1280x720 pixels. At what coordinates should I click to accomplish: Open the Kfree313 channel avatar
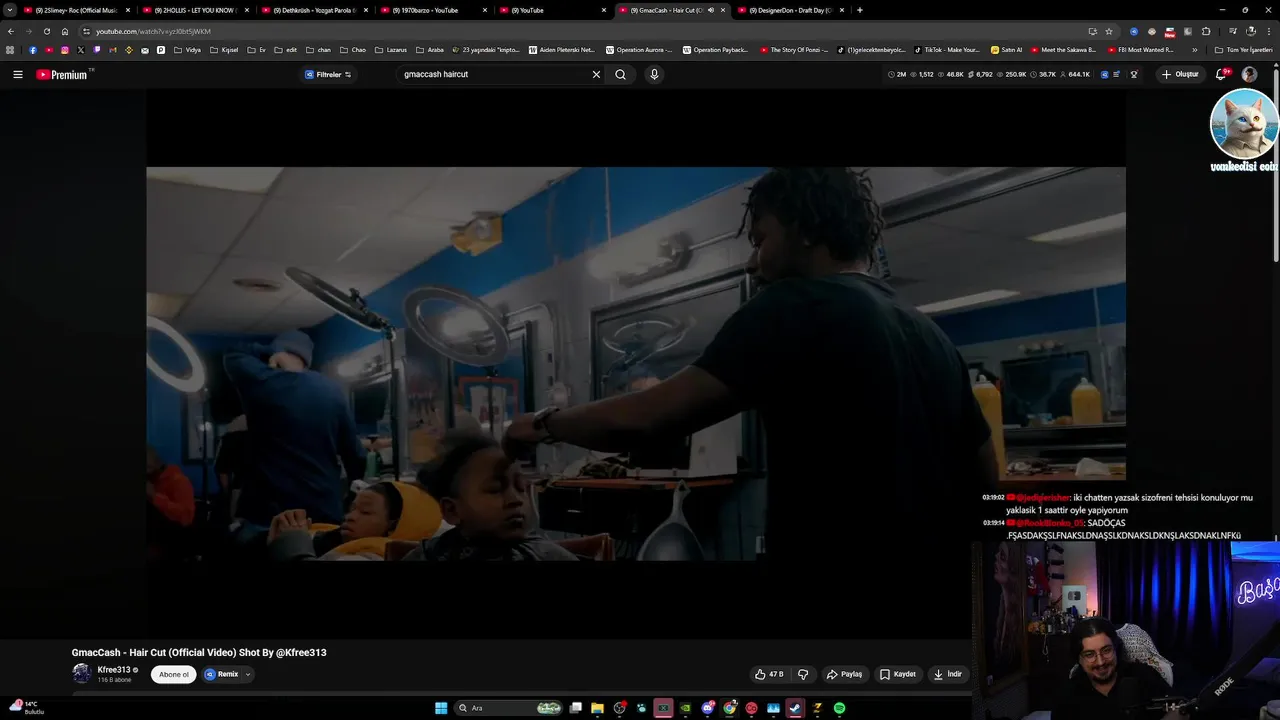(81, 674)
